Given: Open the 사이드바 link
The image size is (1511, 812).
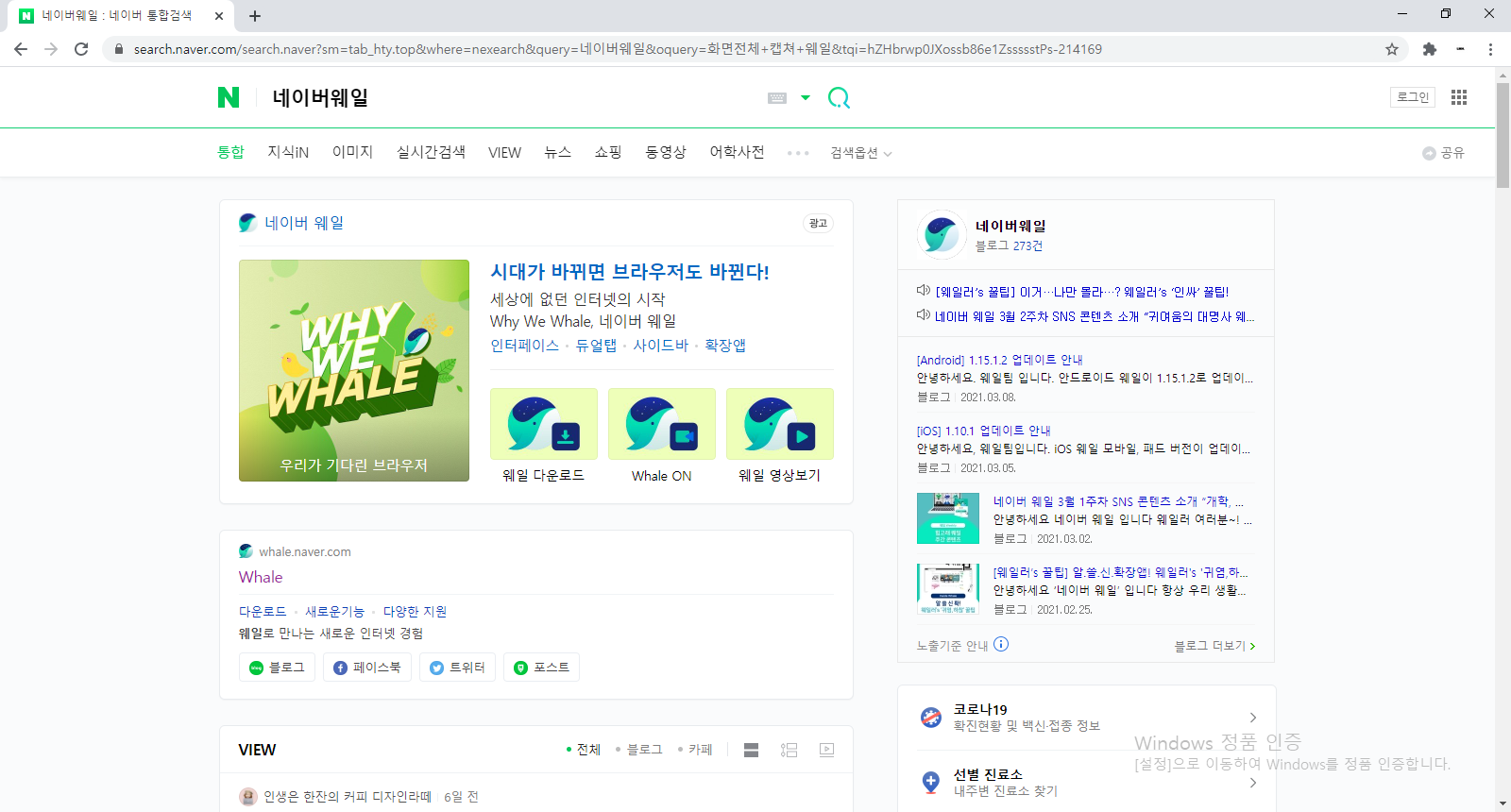Looking at the screenshot, I should point(660,346).
